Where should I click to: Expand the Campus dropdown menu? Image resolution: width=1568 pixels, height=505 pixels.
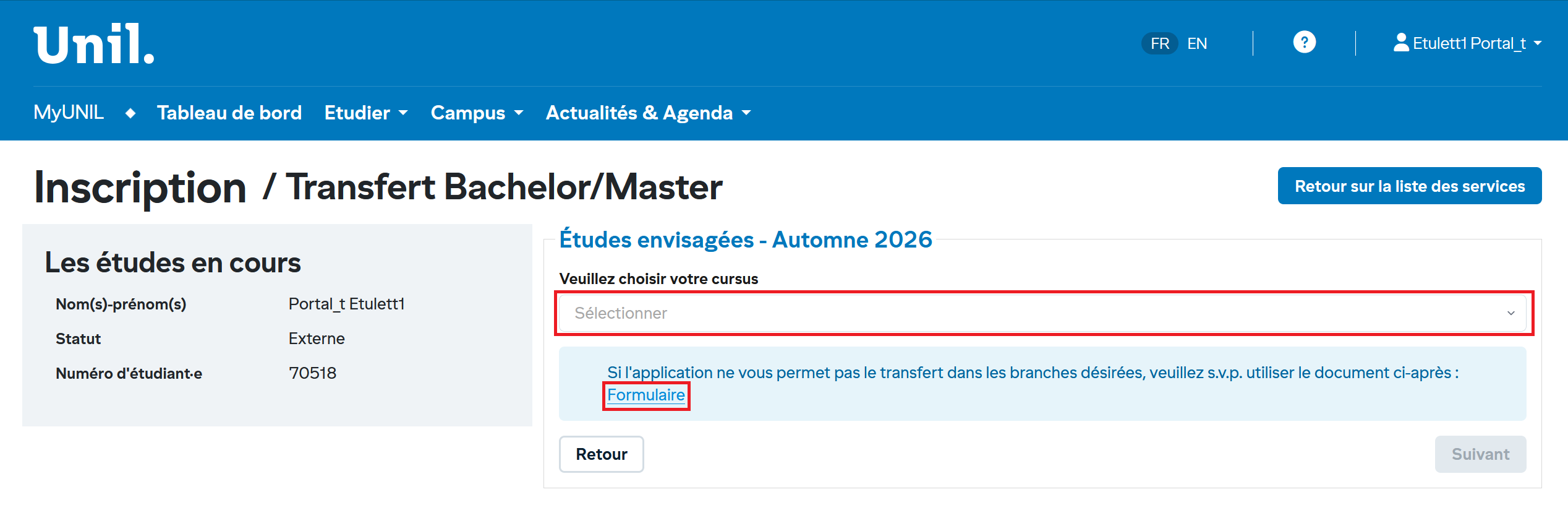[x=477, y=113]
